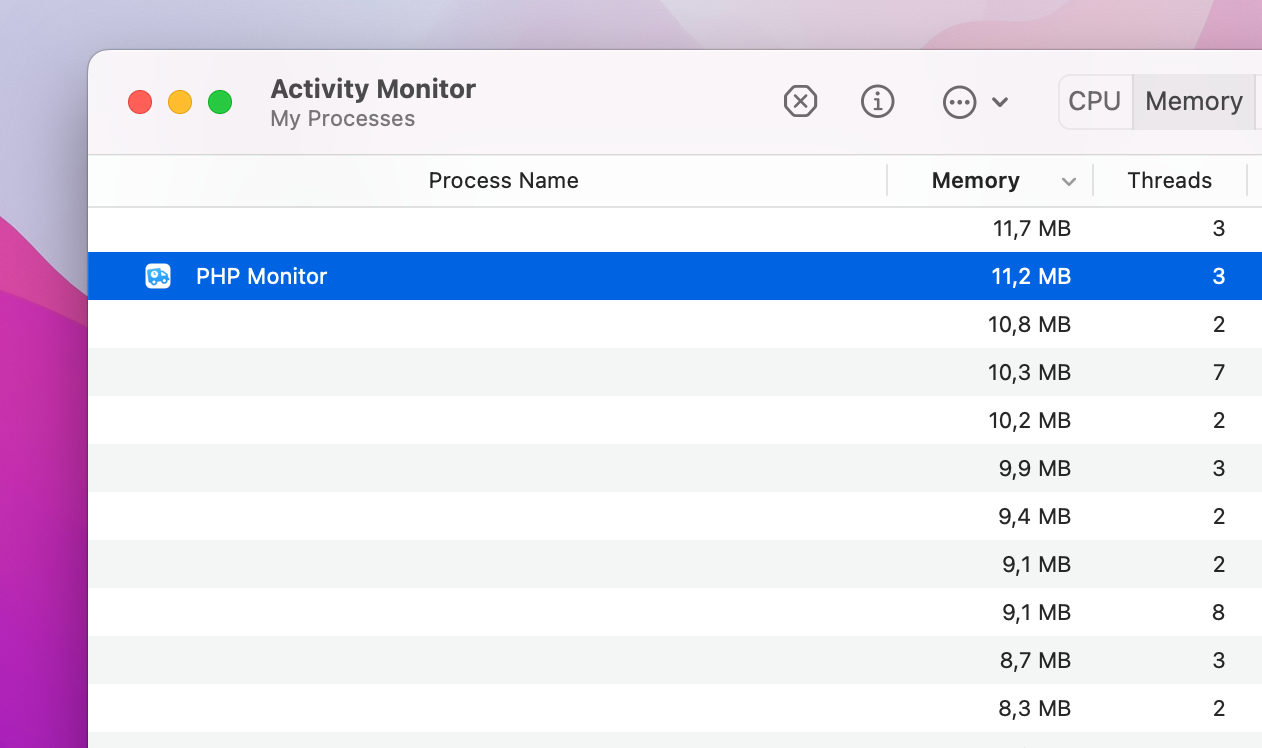Select the process row using 11,7 MB

675,228
